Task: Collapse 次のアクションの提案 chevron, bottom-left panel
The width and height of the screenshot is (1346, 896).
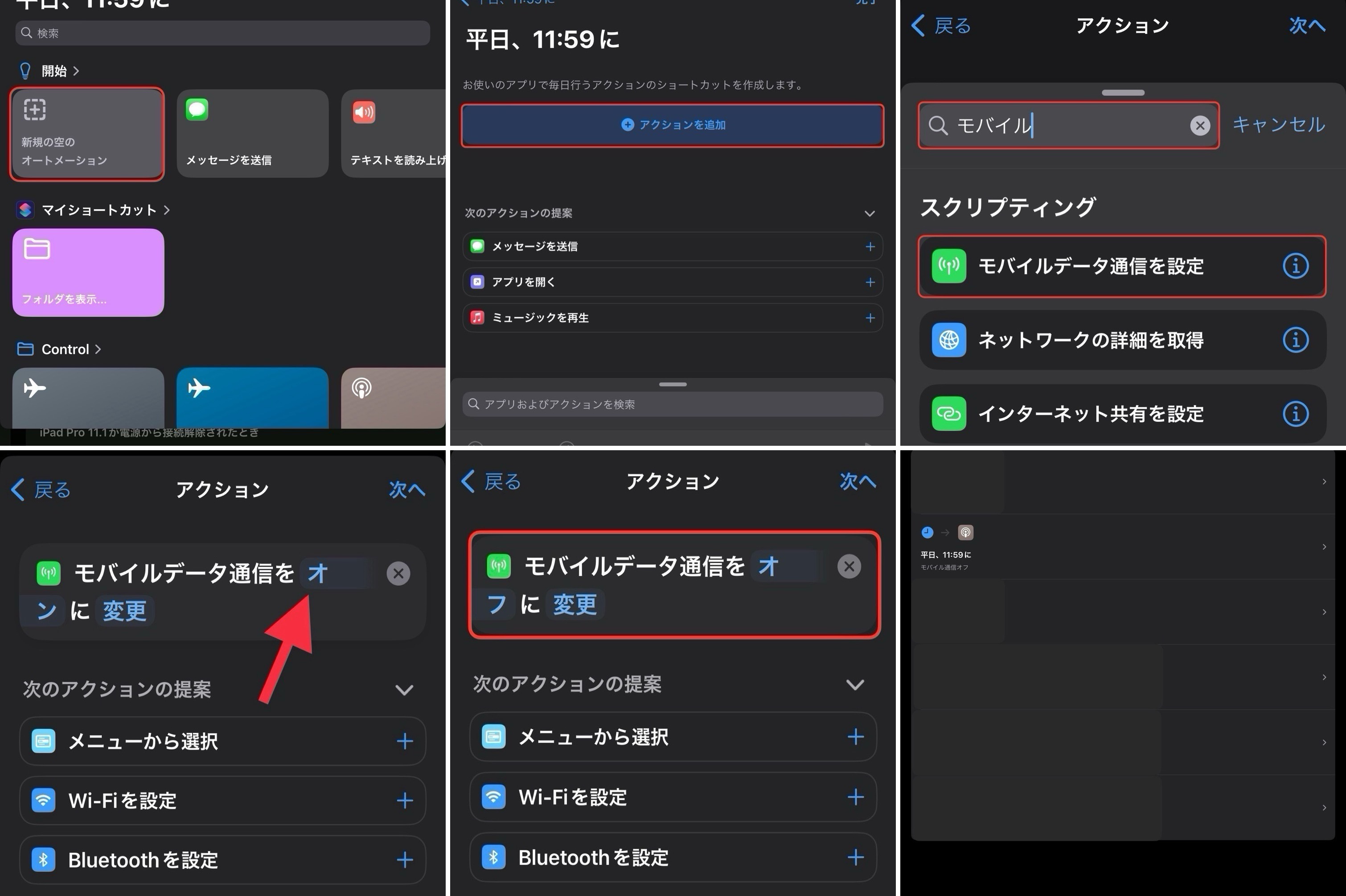Action: tap(404, 690)
